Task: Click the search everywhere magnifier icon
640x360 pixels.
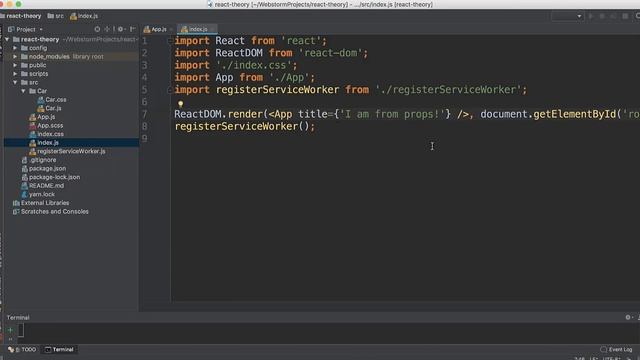Action: pos(637,16)
